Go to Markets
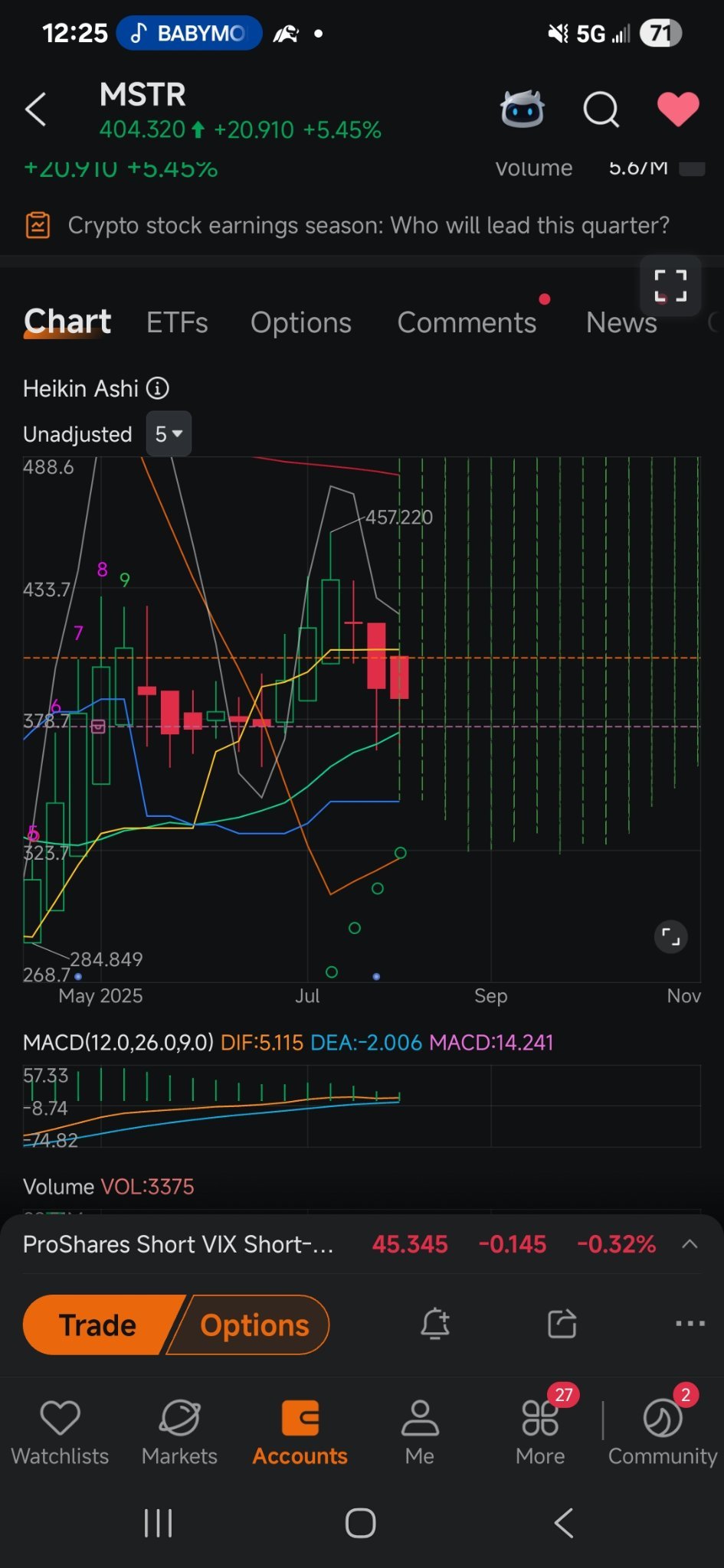 pyautogui.click(x=179, y=1432)
